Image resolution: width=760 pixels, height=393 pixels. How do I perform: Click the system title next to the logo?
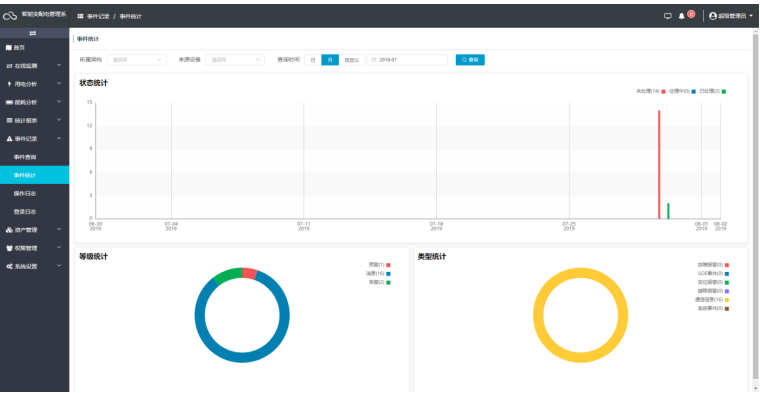(44, 15)
